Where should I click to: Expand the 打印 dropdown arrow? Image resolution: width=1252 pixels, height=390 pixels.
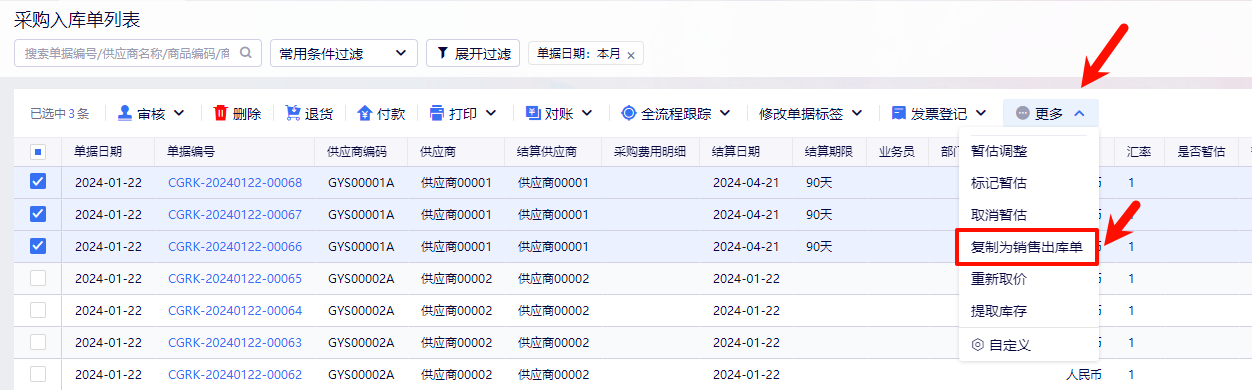coord(491,113)
